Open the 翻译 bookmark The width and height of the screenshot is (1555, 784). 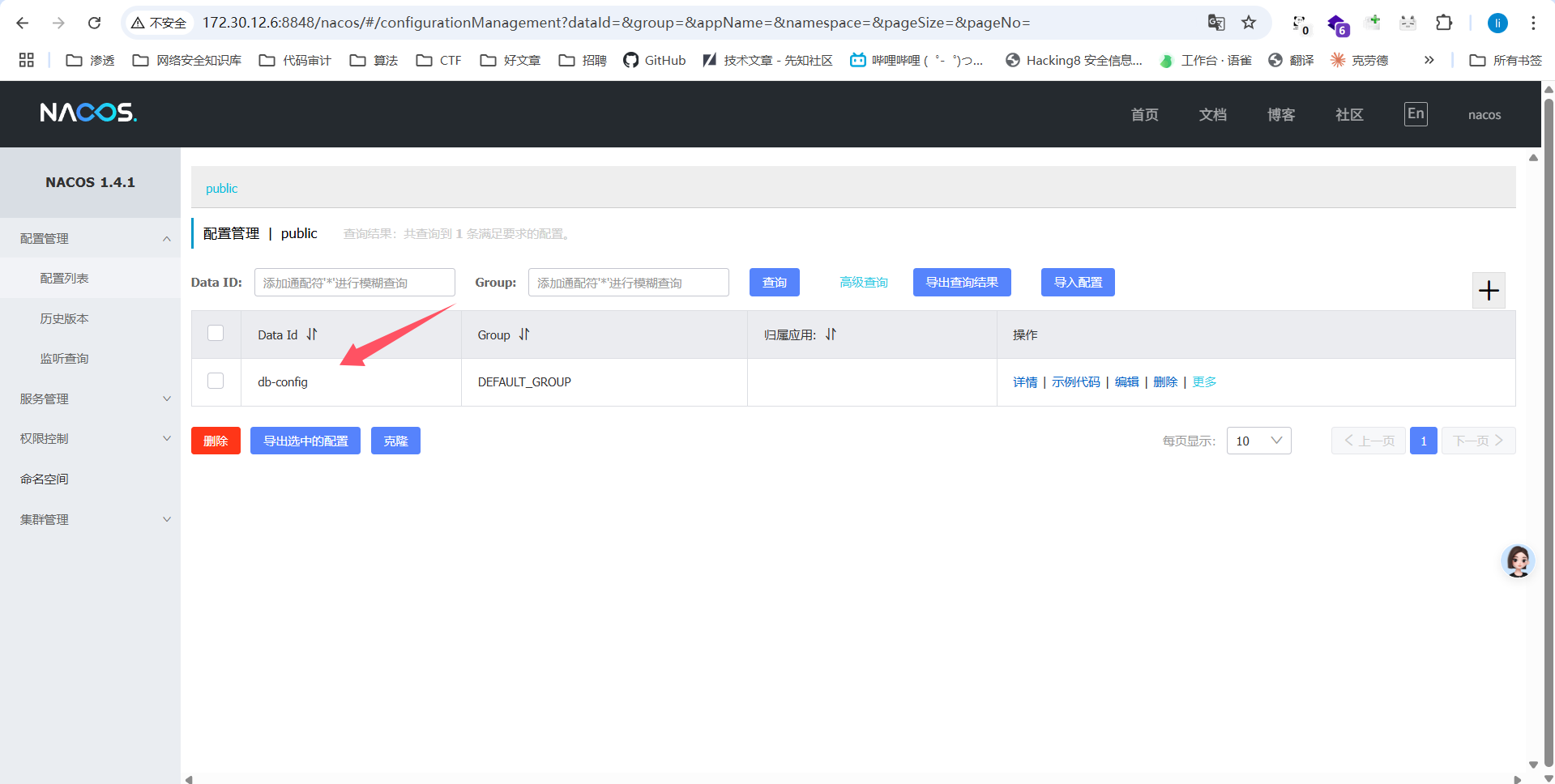[x=1291, y=60]
